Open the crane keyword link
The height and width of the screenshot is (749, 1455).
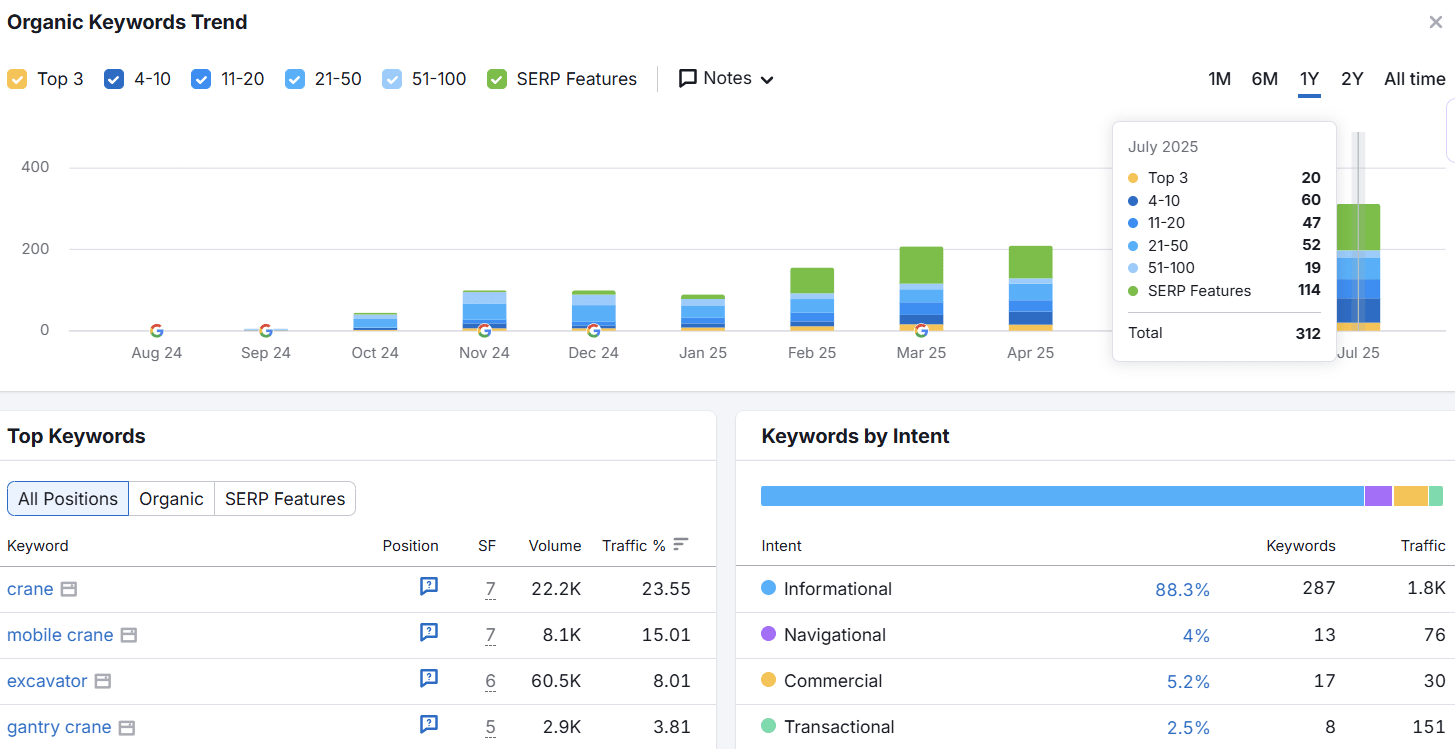pyautogui.click(x=30, y=589)
